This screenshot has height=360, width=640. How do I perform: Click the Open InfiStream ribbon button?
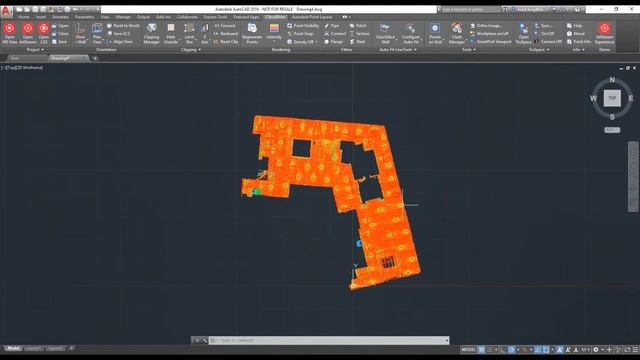pos(28,33)
